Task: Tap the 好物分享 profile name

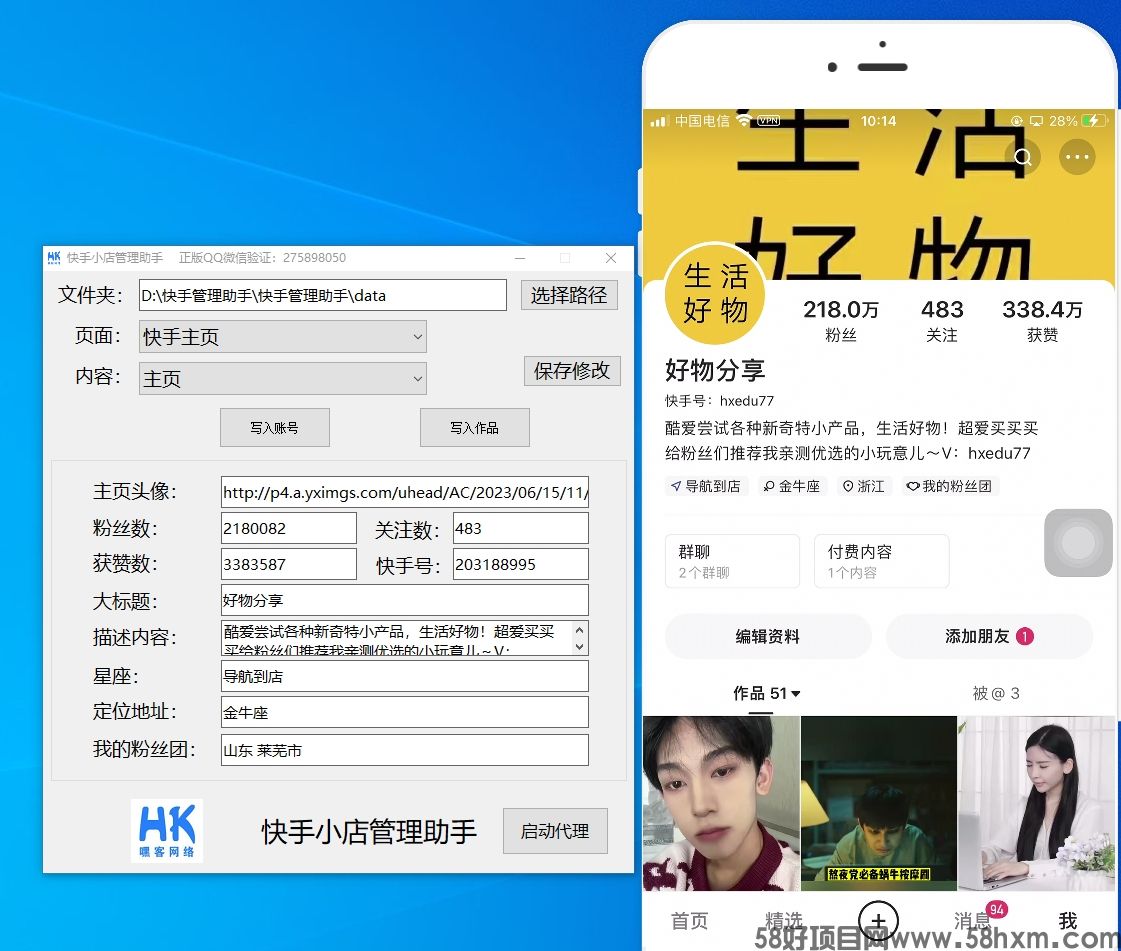Action: point(715,370)
